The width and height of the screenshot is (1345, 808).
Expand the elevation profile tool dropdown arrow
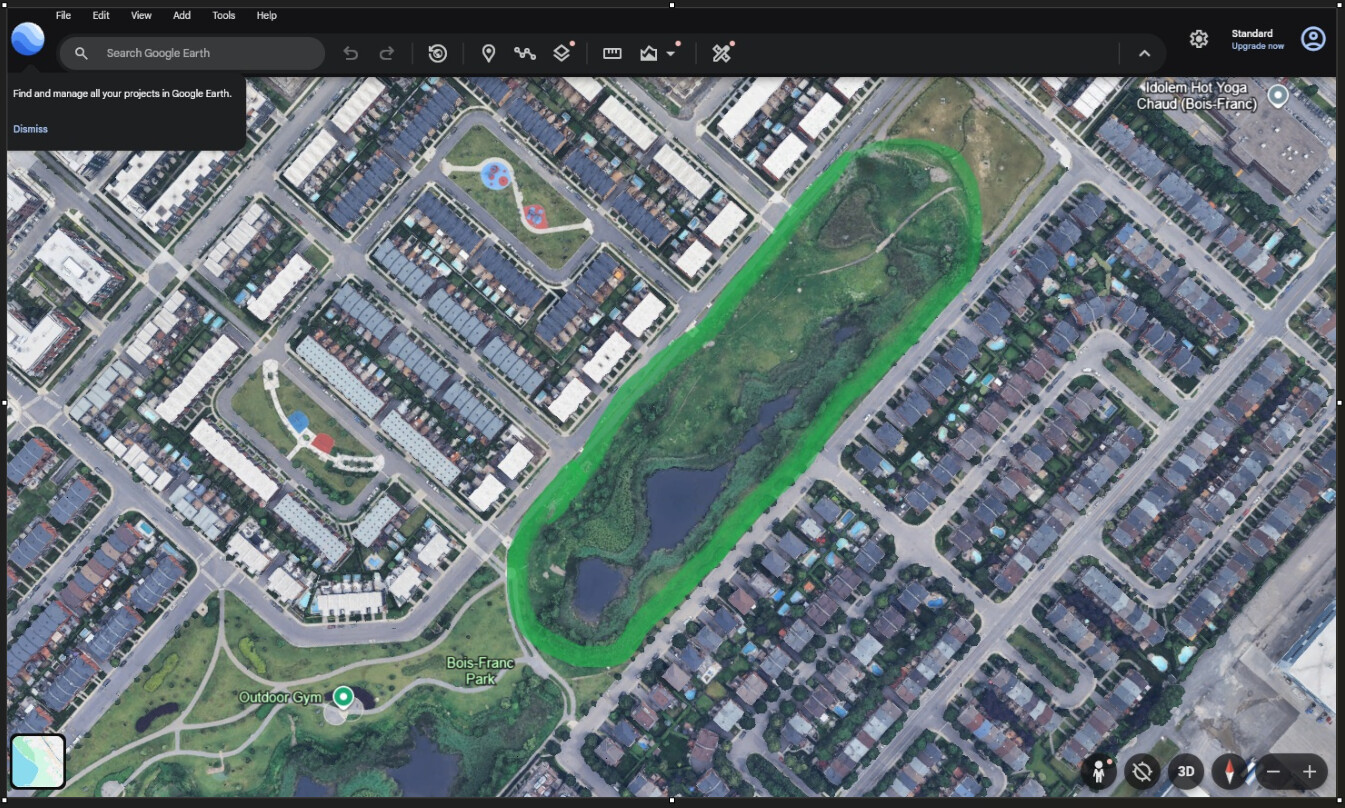[671, 54]
